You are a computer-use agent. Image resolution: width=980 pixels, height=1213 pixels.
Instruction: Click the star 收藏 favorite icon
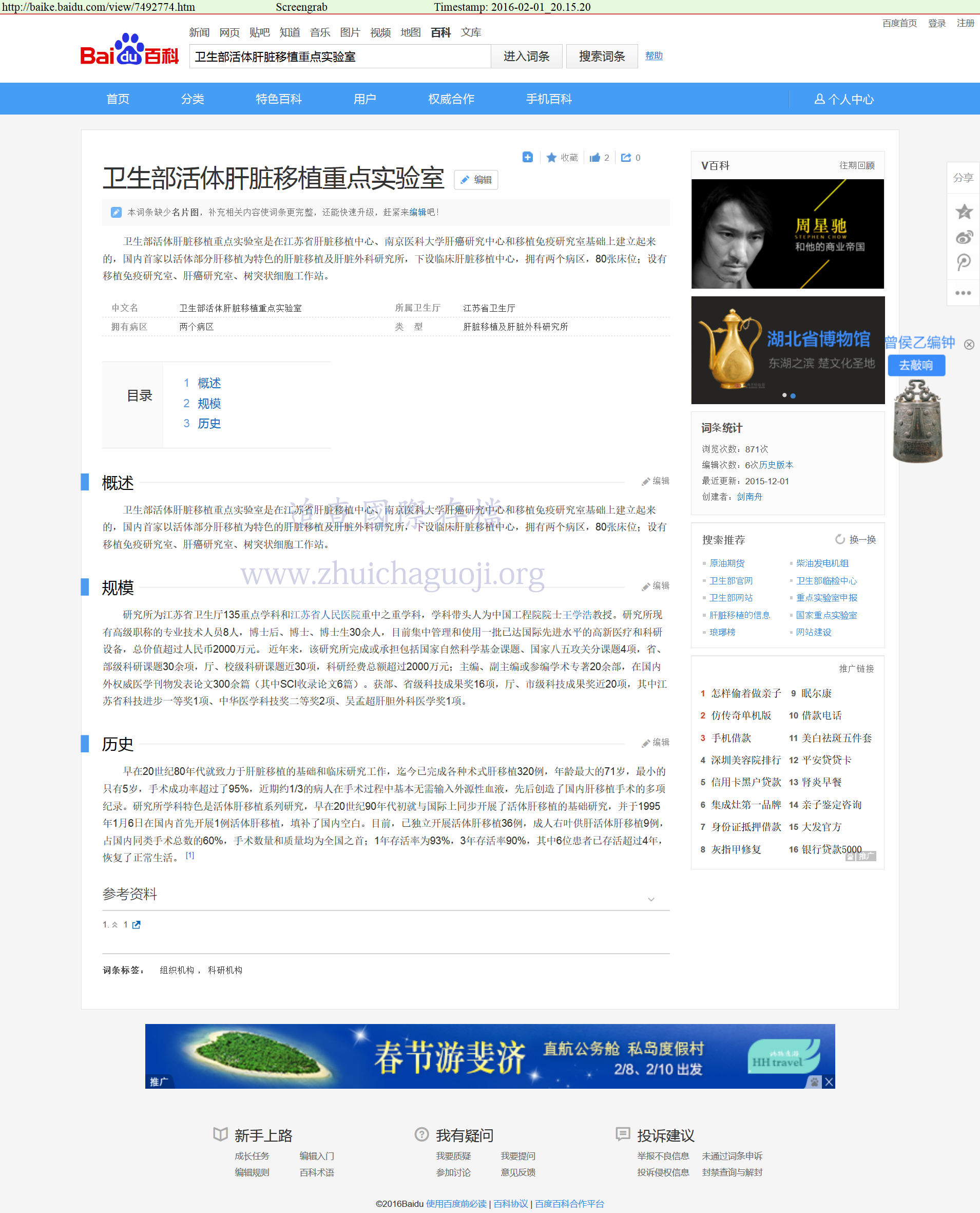[x=551, y=158]
